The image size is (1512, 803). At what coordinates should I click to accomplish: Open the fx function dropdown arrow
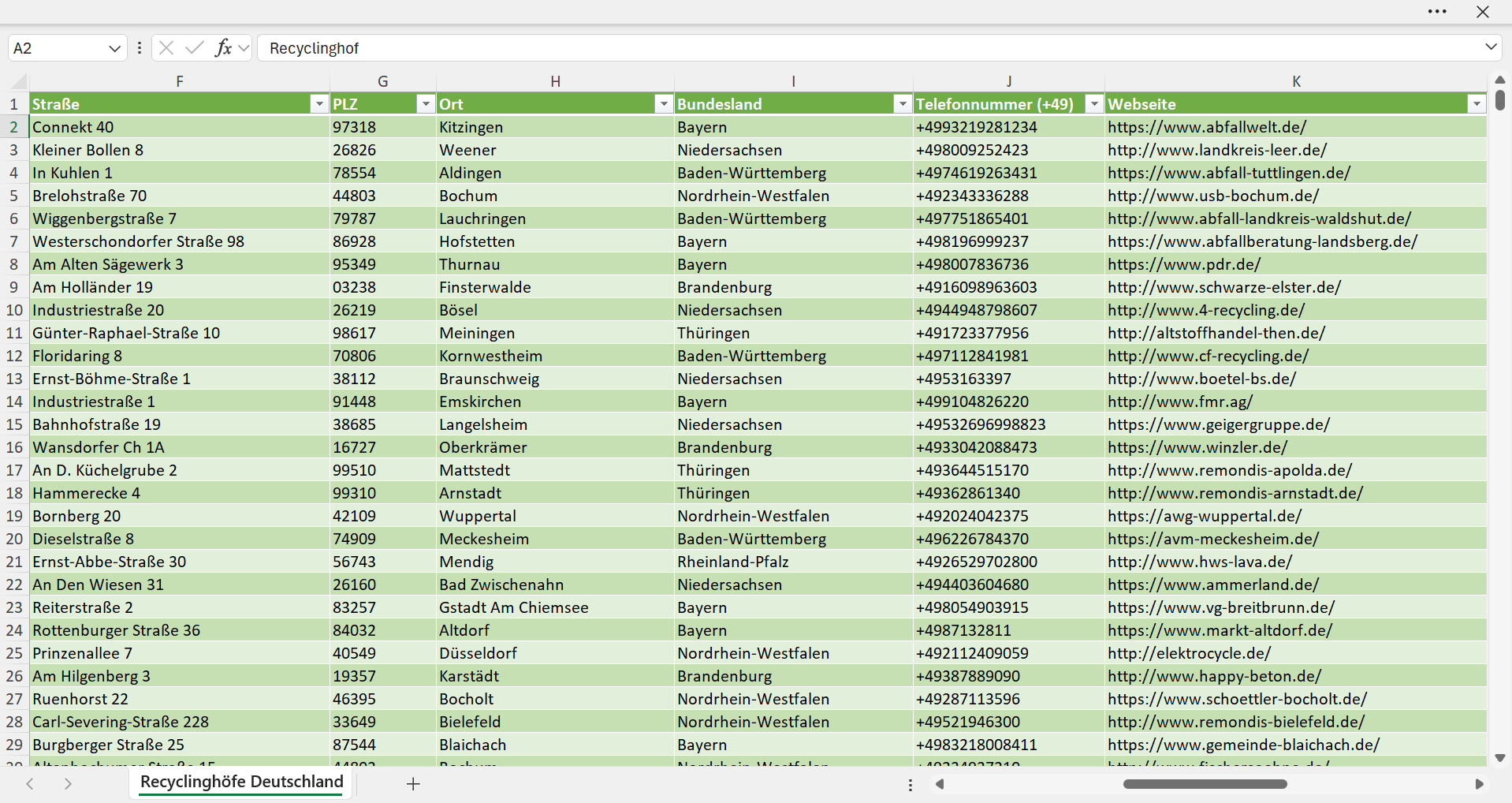(244, 48)
